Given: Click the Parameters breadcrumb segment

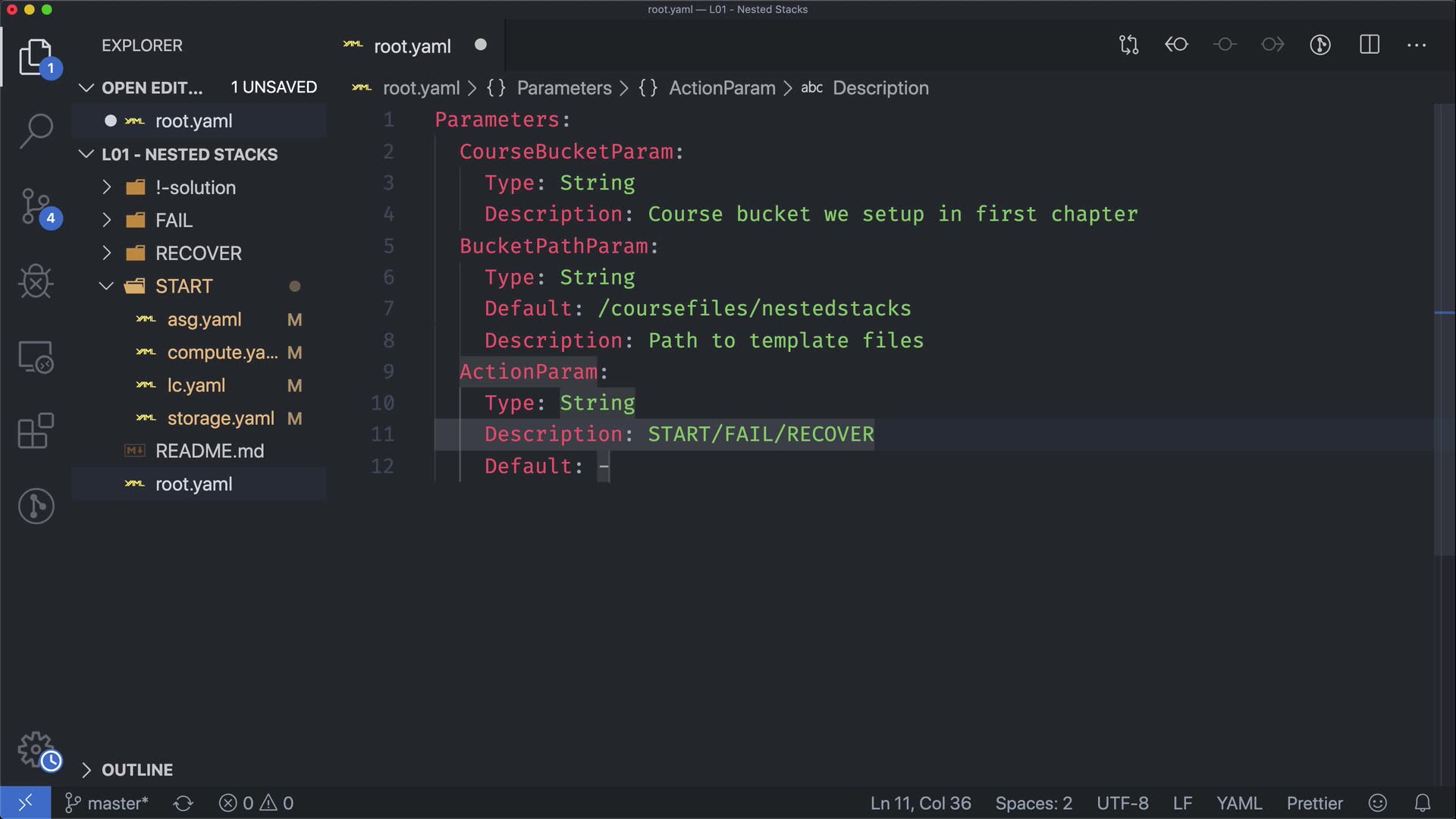Looking at the screenshot, I should point(563,88).
